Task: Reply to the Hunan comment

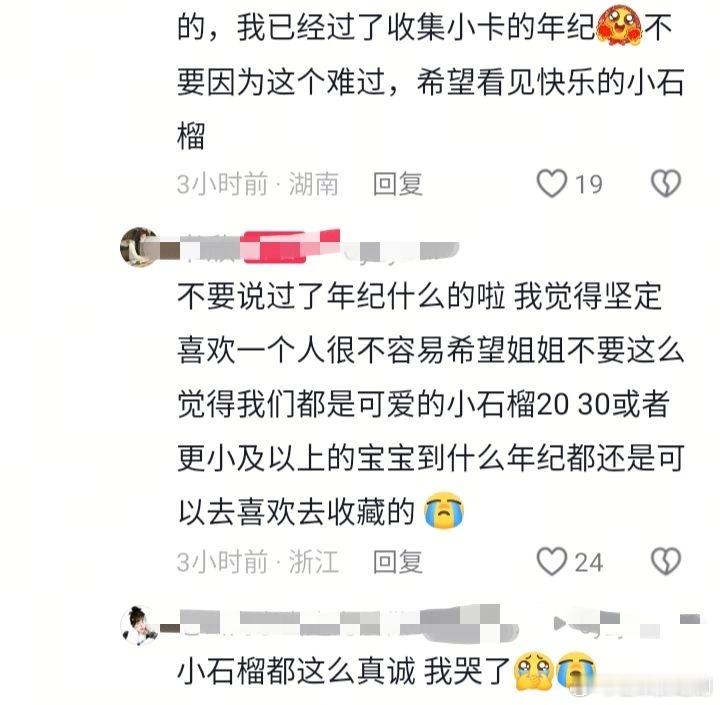Action: pos(398,184)
